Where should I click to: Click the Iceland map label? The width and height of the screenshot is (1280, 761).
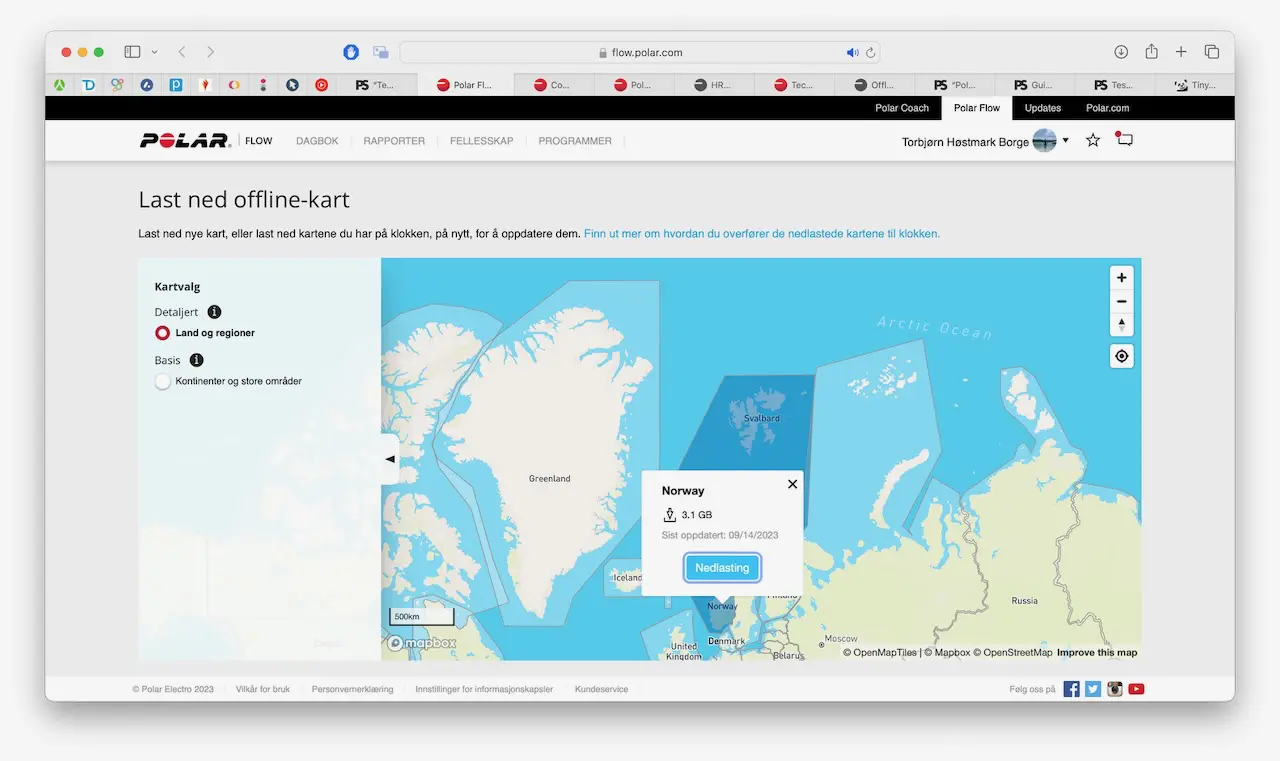628,578
